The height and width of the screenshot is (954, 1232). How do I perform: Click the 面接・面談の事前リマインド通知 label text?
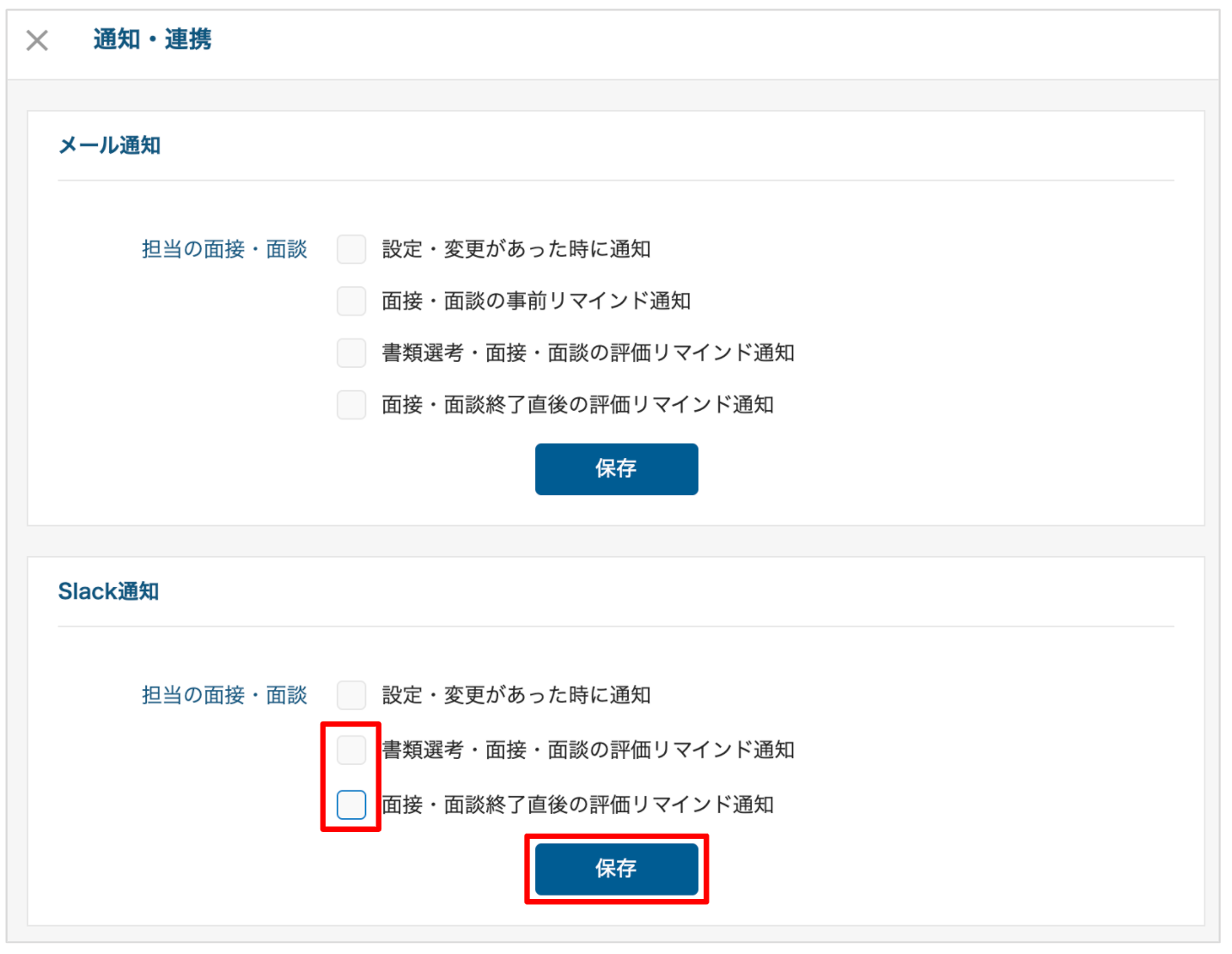[x=536, y=301]
